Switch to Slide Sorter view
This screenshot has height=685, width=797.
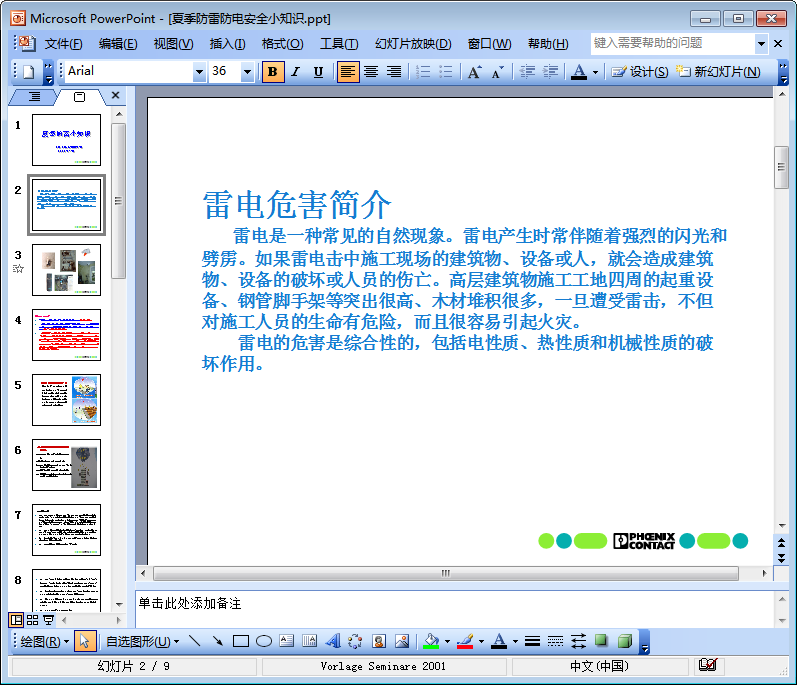(33, 620)
